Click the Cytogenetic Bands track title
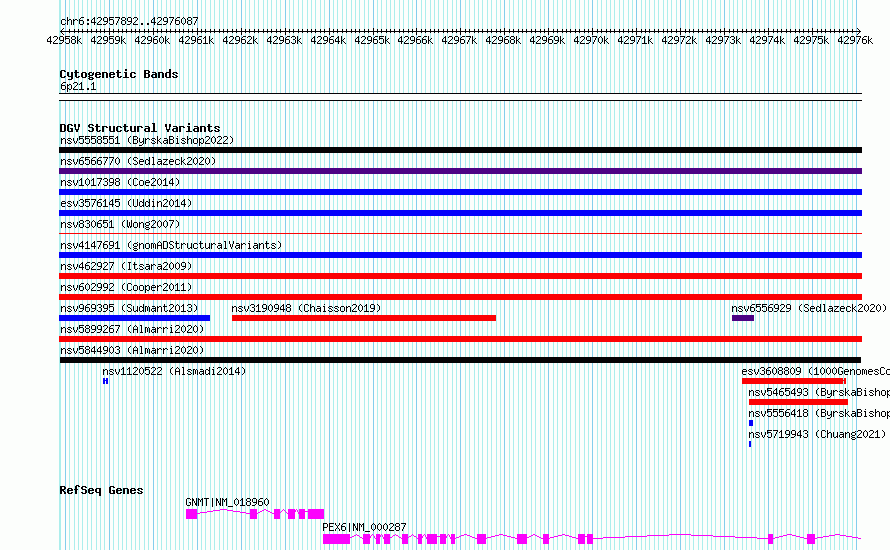Screen dimensions: 890x550 (x=119, y=74)
